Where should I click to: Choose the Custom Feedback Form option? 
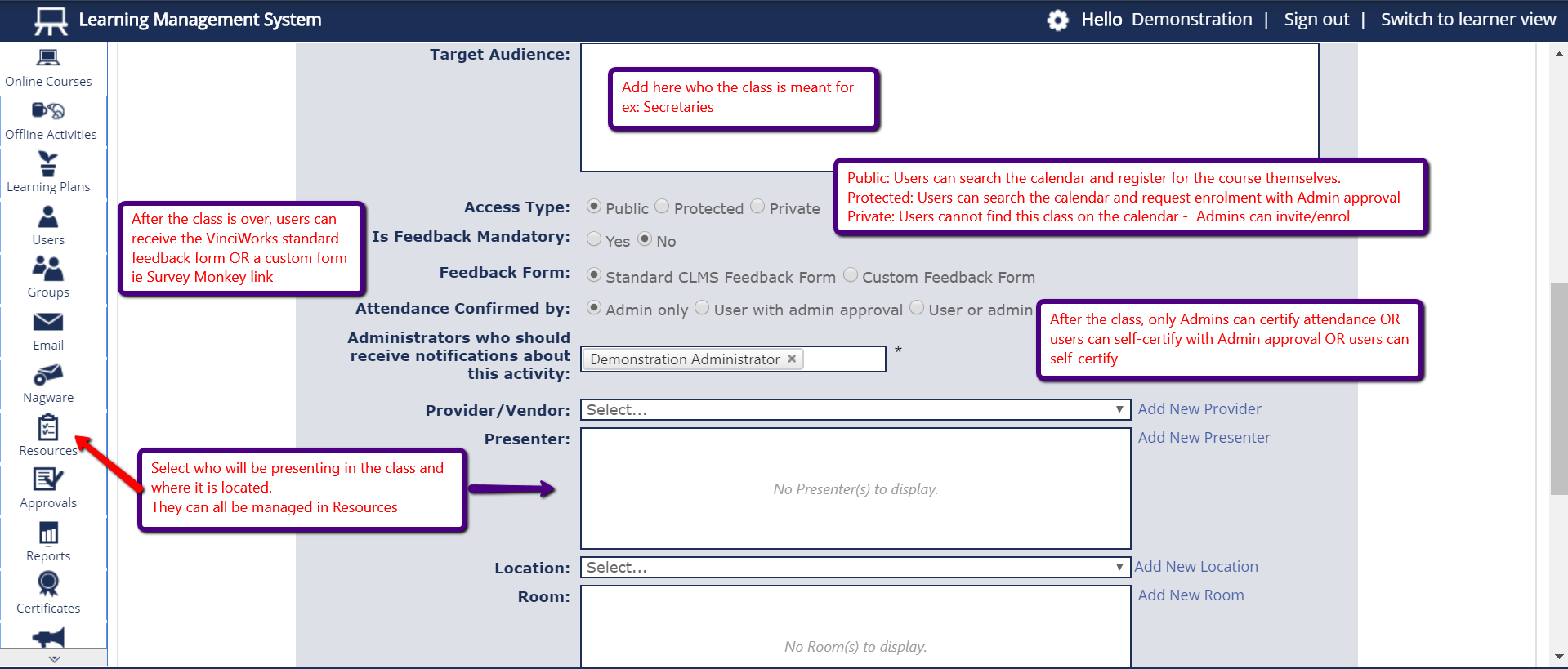tap(851, 275)
